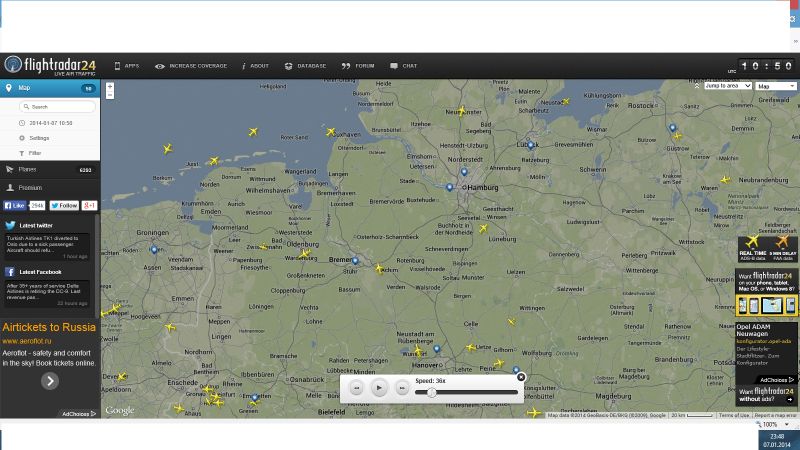800x450 pixels.
Task: Click the airport marker at Lübeck
Action: (x=531, y=145)
